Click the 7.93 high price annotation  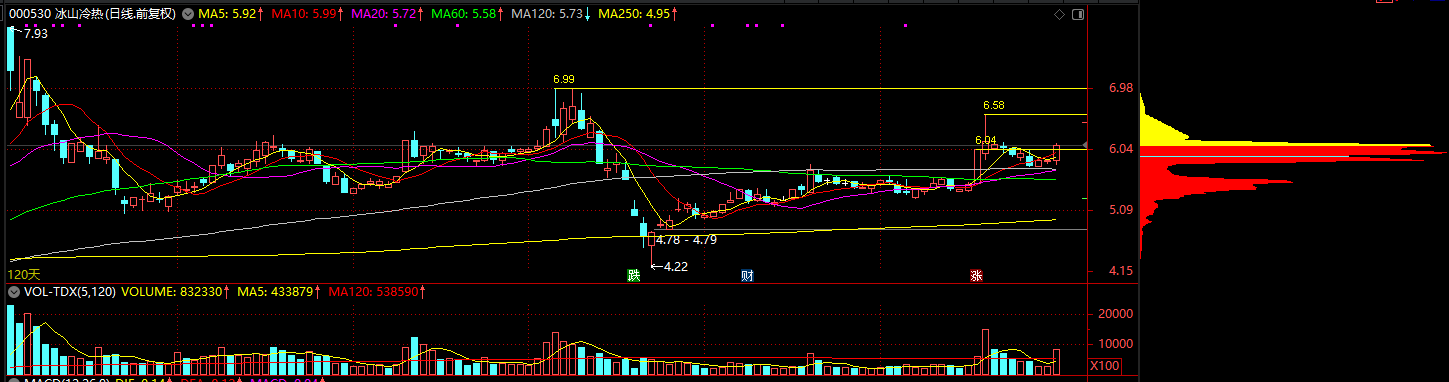pyautogui.click(x=35, y=34)
